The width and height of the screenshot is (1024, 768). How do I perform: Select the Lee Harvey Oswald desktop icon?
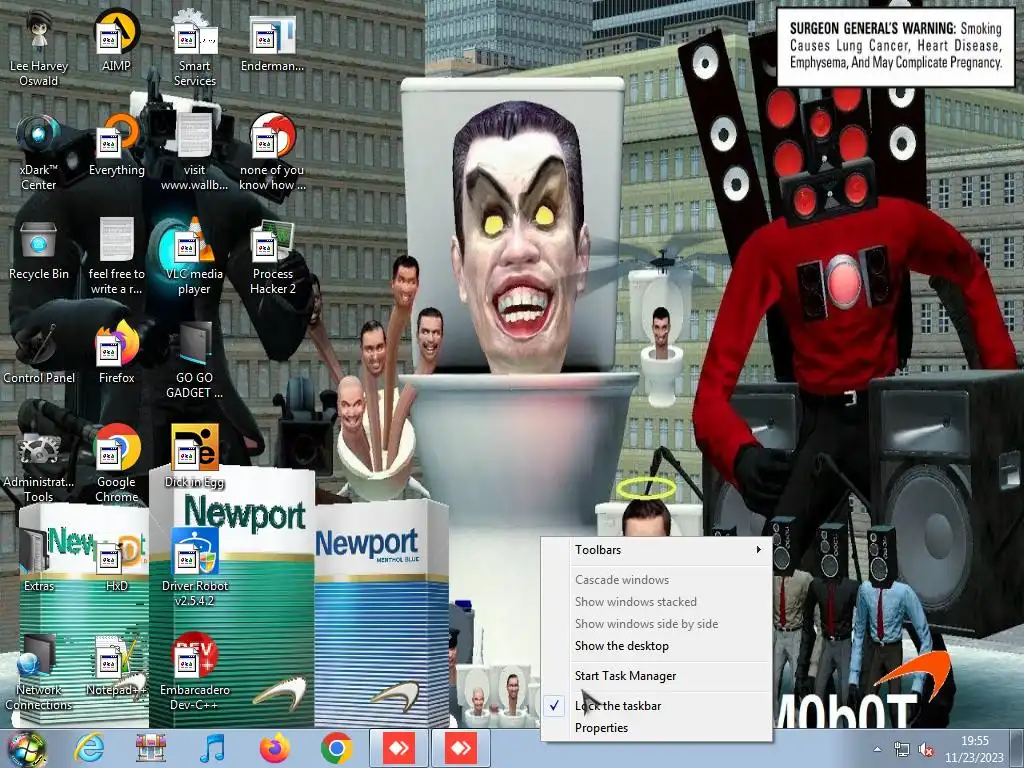click(x=39, y=49)
